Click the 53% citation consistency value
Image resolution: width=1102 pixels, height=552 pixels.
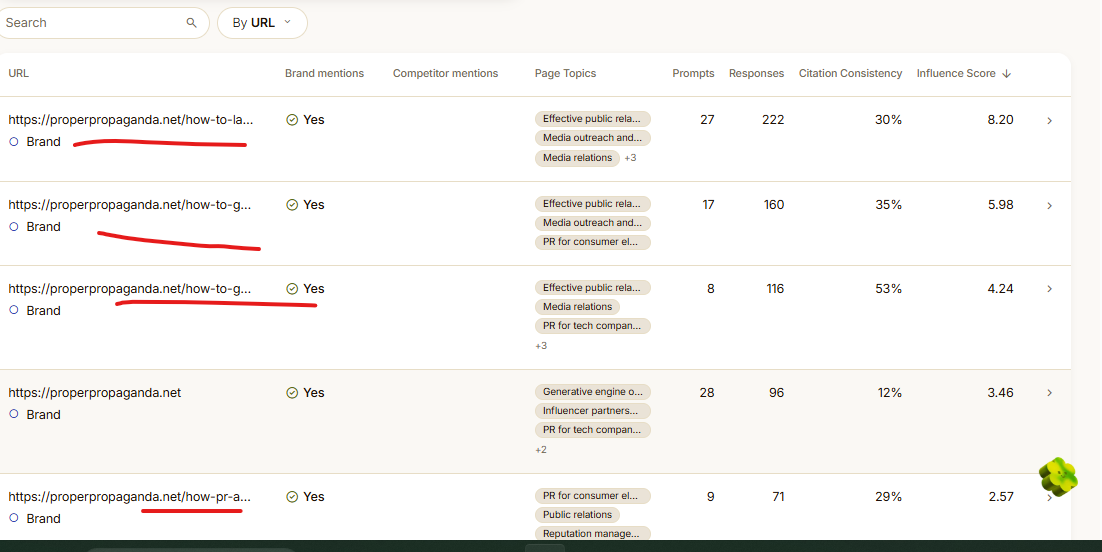[888, 288]
